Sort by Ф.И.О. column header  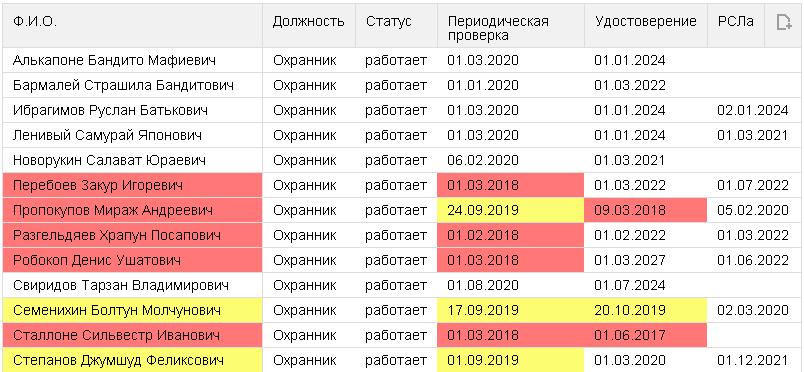pyautogui.click(x=132, y=26)
